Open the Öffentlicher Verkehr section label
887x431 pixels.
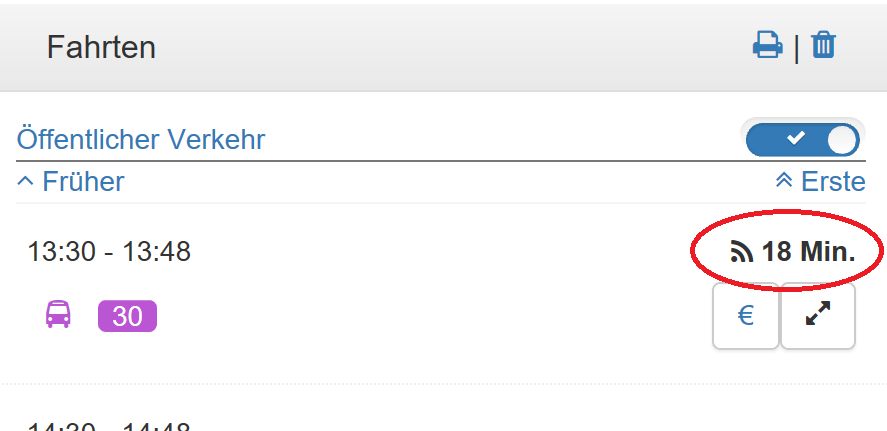[141, 139]
